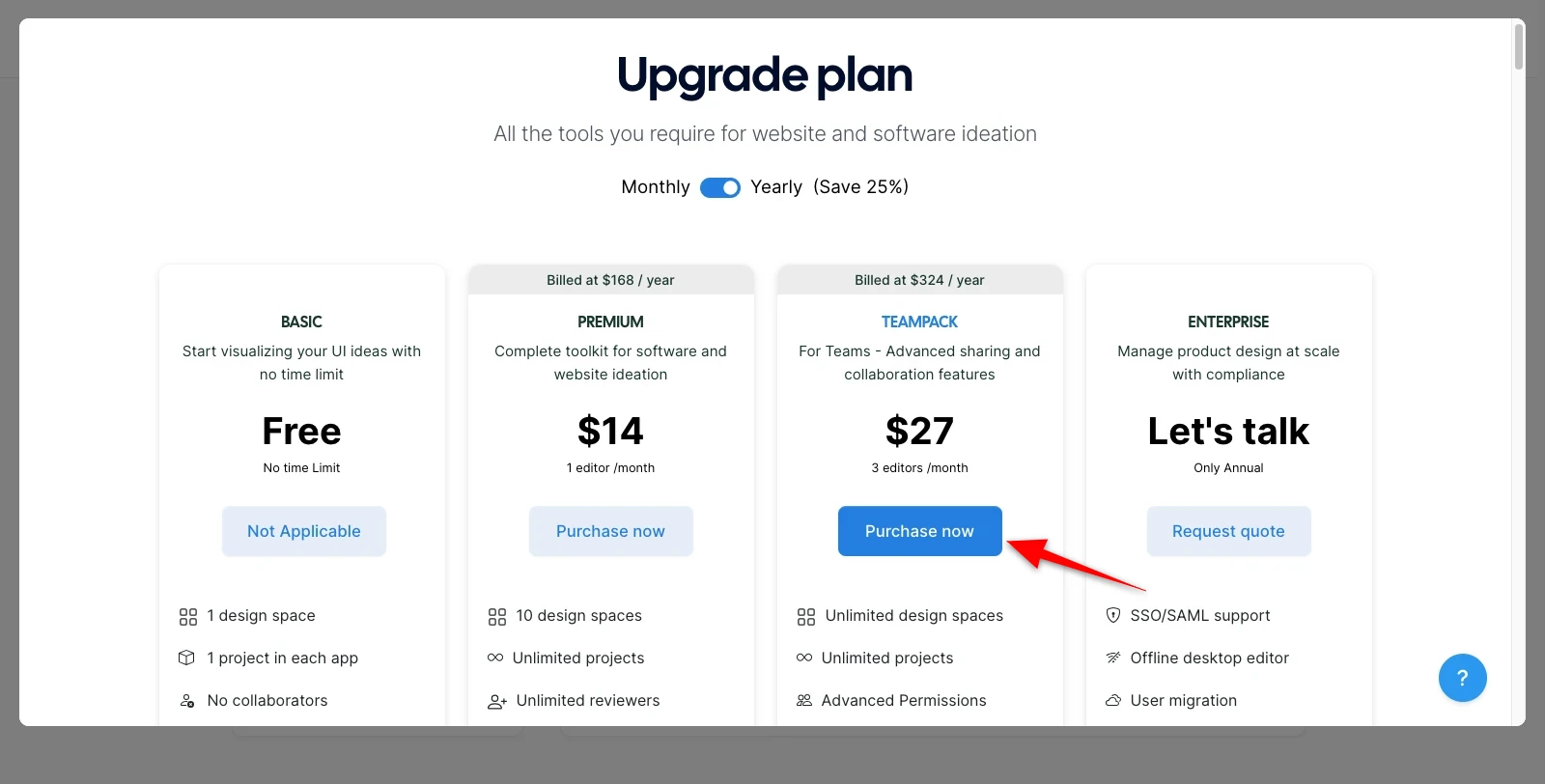
Task: Click the grid icon beside Unlimited design spaces
Action: [x=806, y=617]
